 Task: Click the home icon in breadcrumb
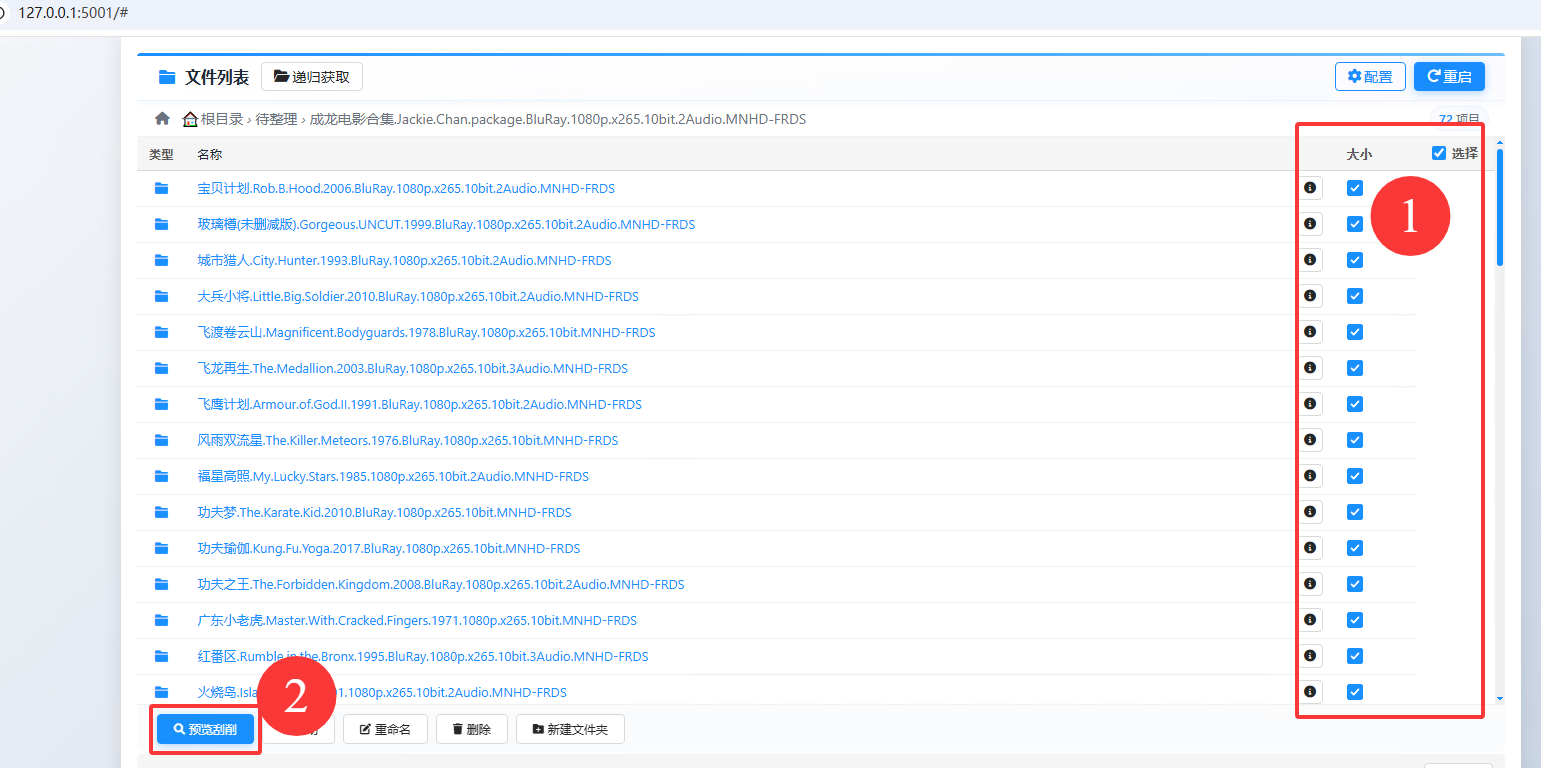point(162,119)
